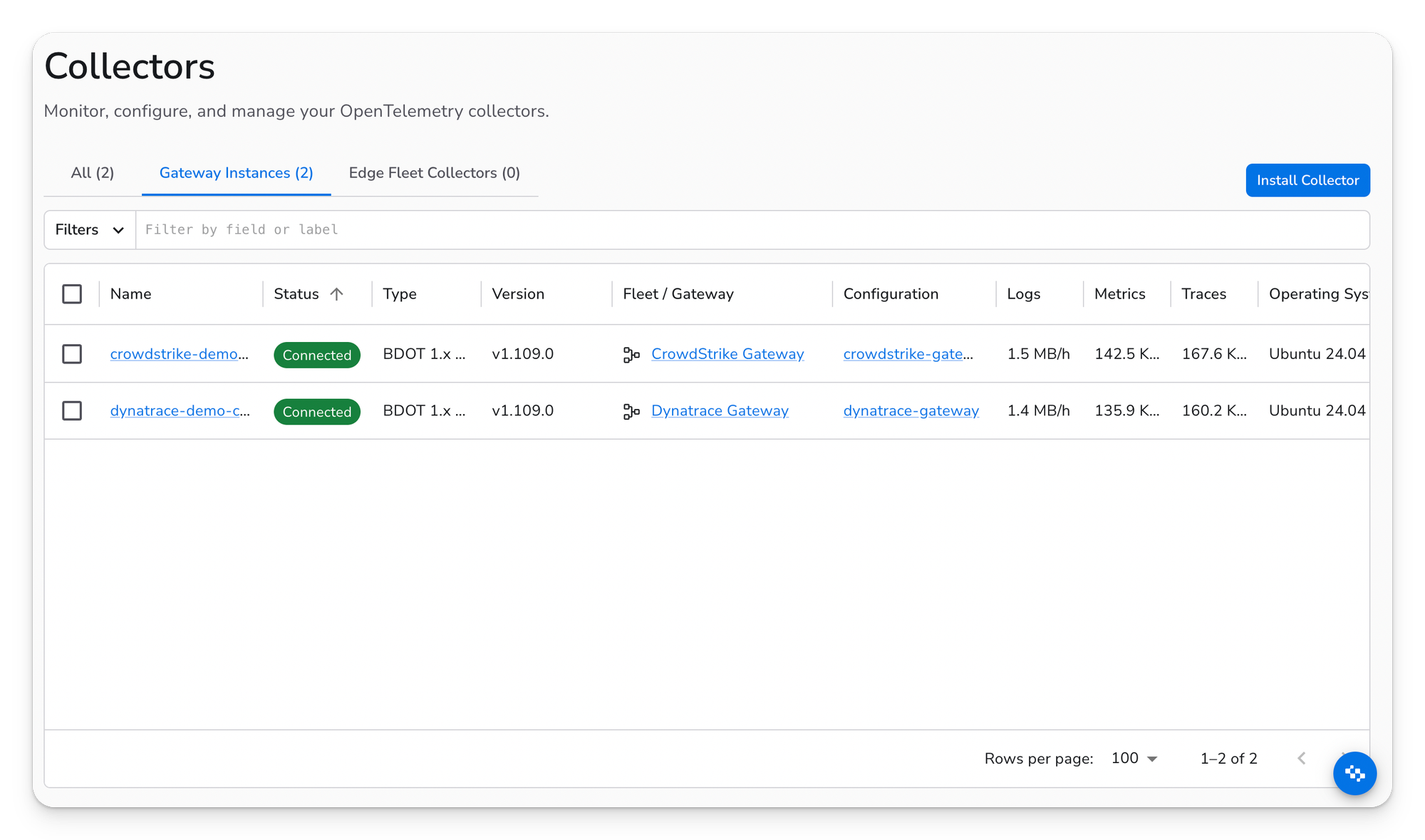This screenshot has width=1425, height=840.
Task: Go to previous page chevron
Action: pos(1302,759)
